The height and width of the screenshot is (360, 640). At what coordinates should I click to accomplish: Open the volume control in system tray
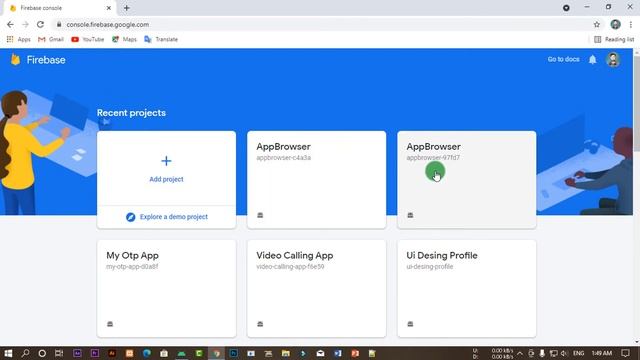point(564,353)
